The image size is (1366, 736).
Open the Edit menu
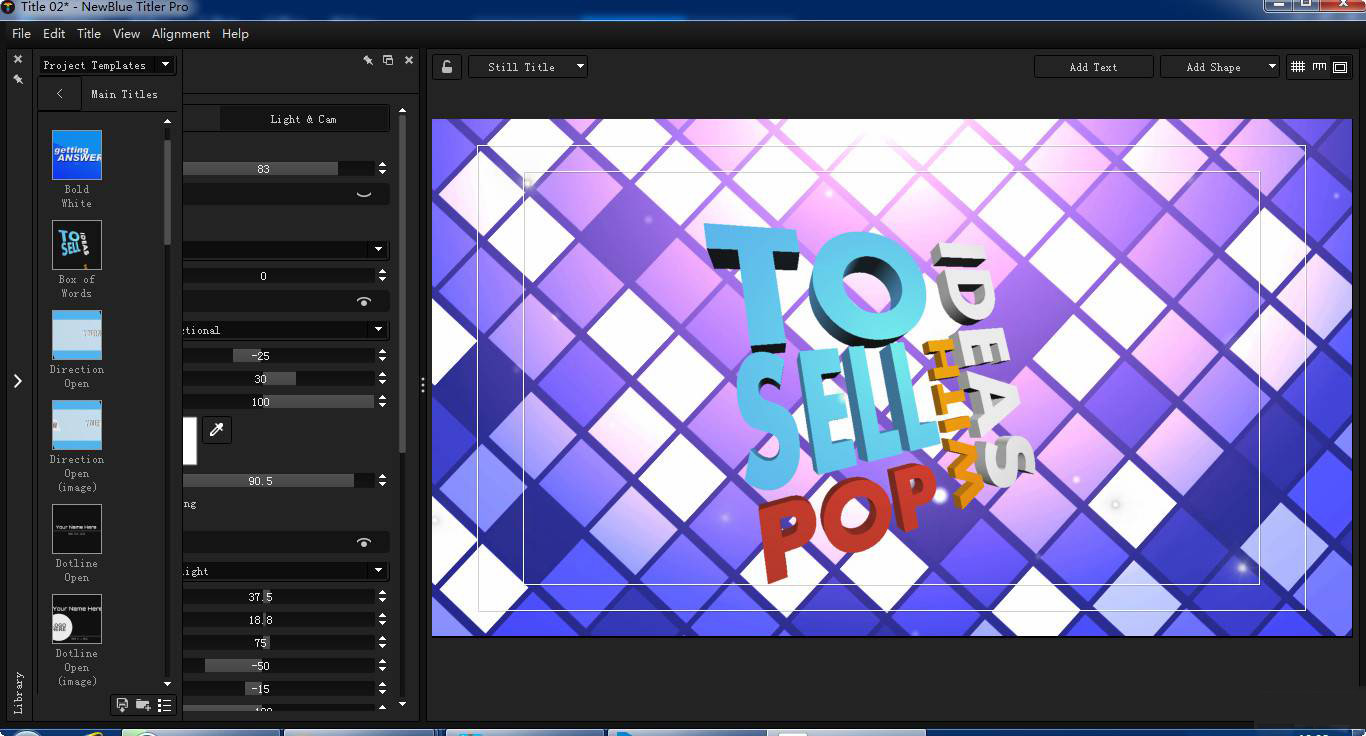point(54,33)
